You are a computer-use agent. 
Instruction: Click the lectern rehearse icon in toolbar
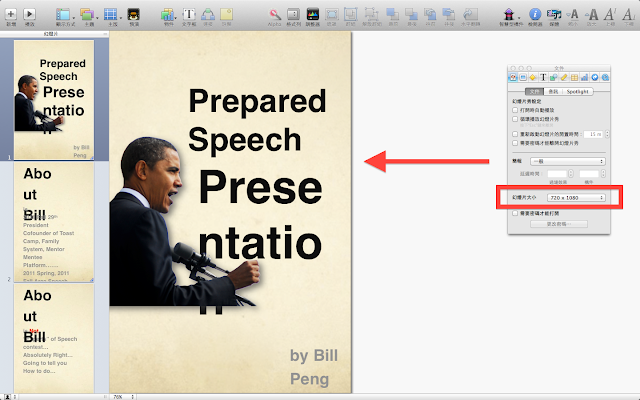pyautogui.click(x=133, y=14)
